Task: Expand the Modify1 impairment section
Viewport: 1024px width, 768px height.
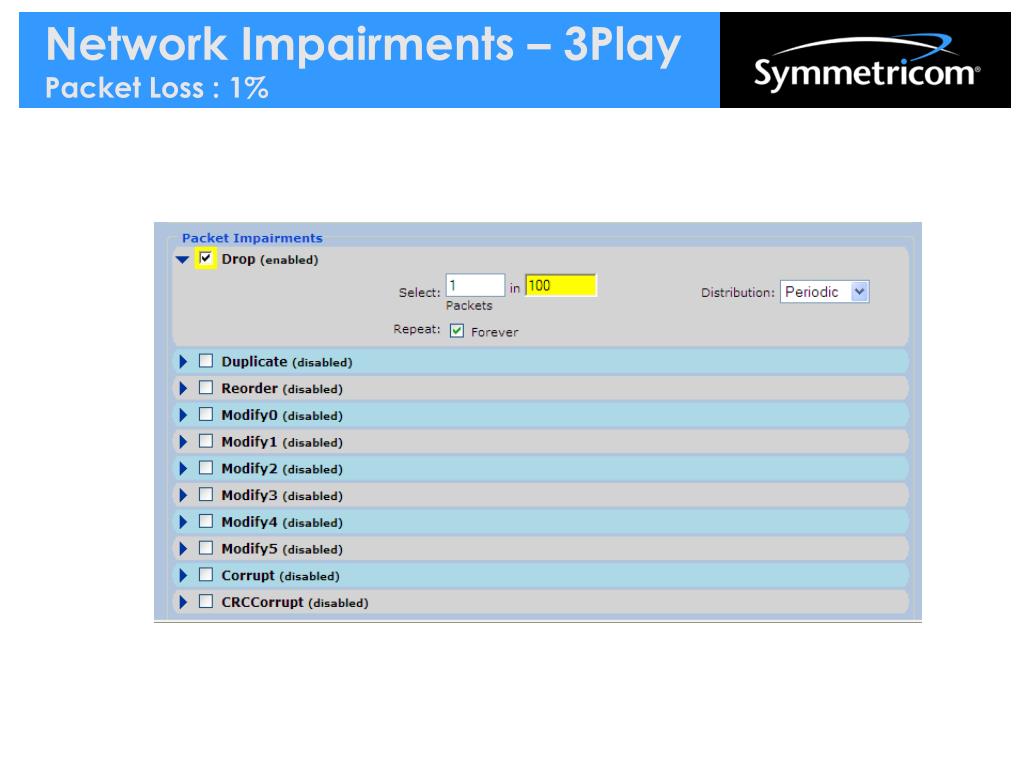Action: pyautogui.click(x=183, y=441)
